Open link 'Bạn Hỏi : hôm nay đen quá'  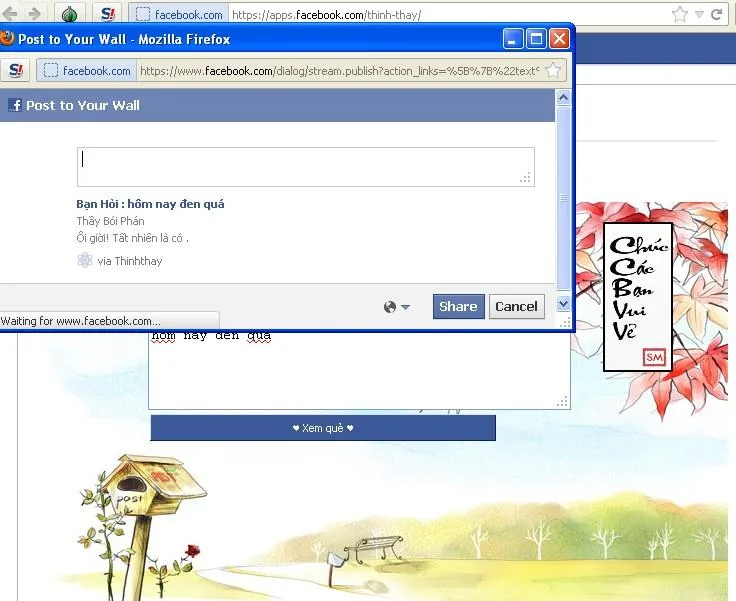click(x=150, y=204)
